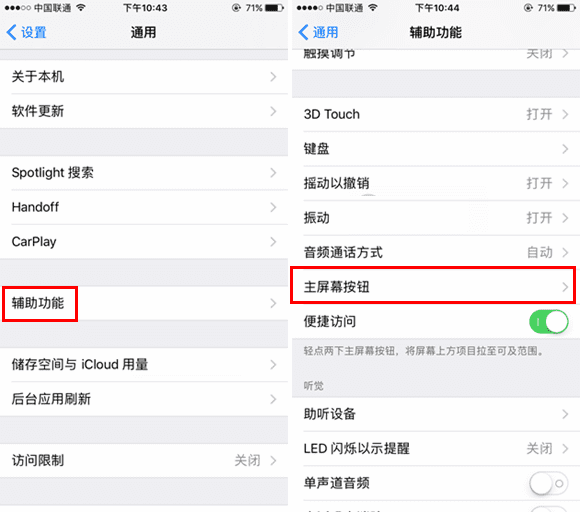580x512 pixels.
Task: Tap the back arrow labeled 设置
Action: pyautogui.click(x=26, y=33)
